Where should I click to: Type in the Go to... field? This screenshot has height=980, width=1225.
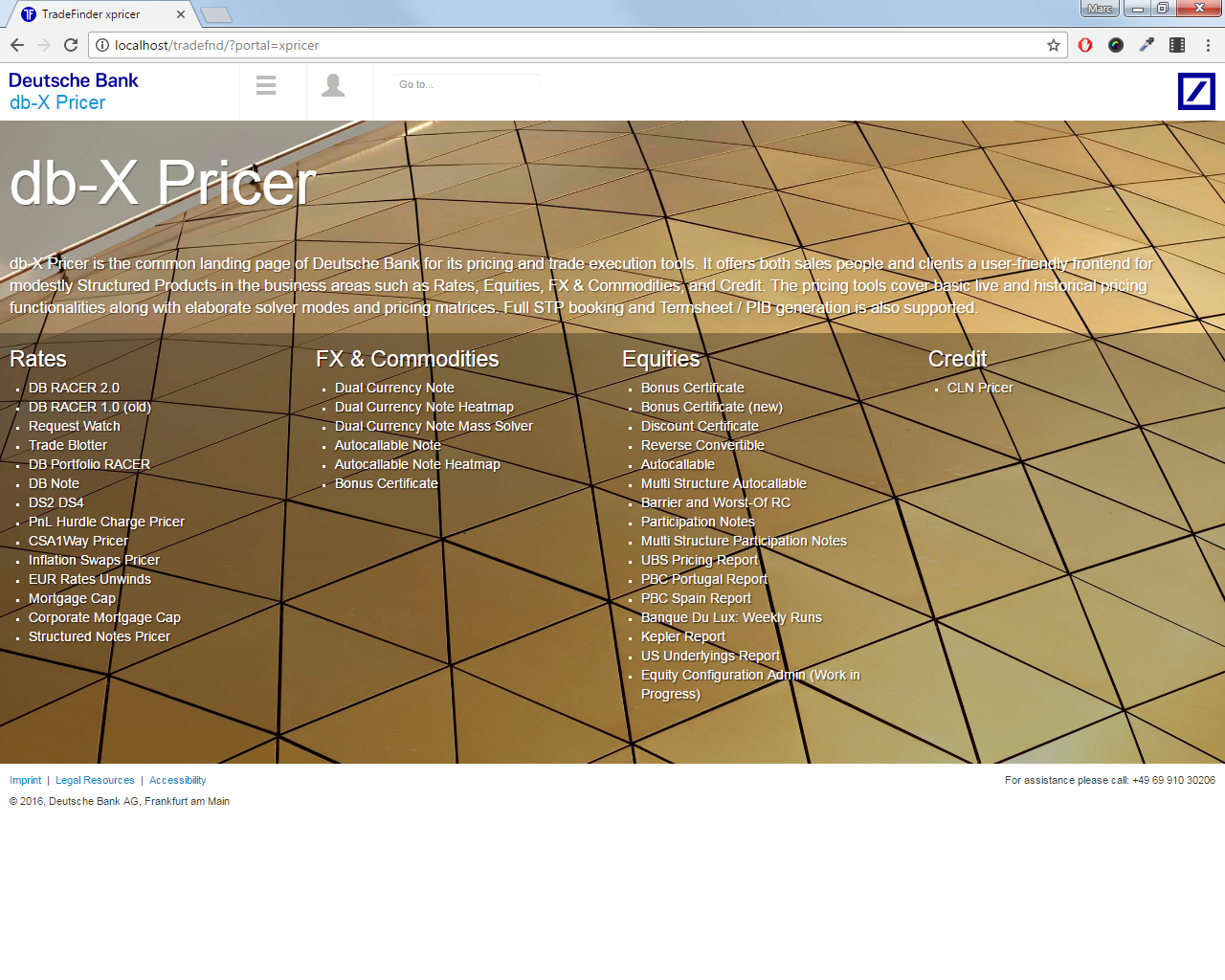pos(466,84)
